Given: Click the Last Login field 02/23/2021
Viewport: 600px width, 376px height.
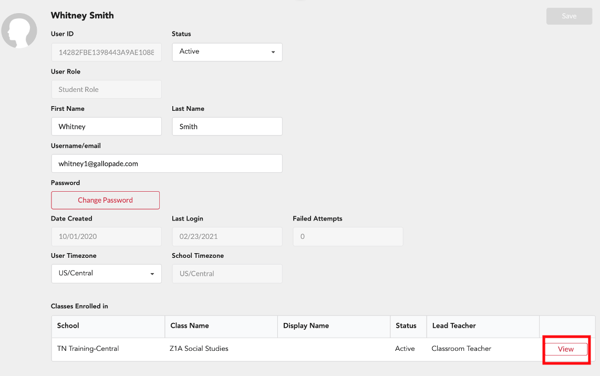Looking at the screenshot, I should point(227,237).
